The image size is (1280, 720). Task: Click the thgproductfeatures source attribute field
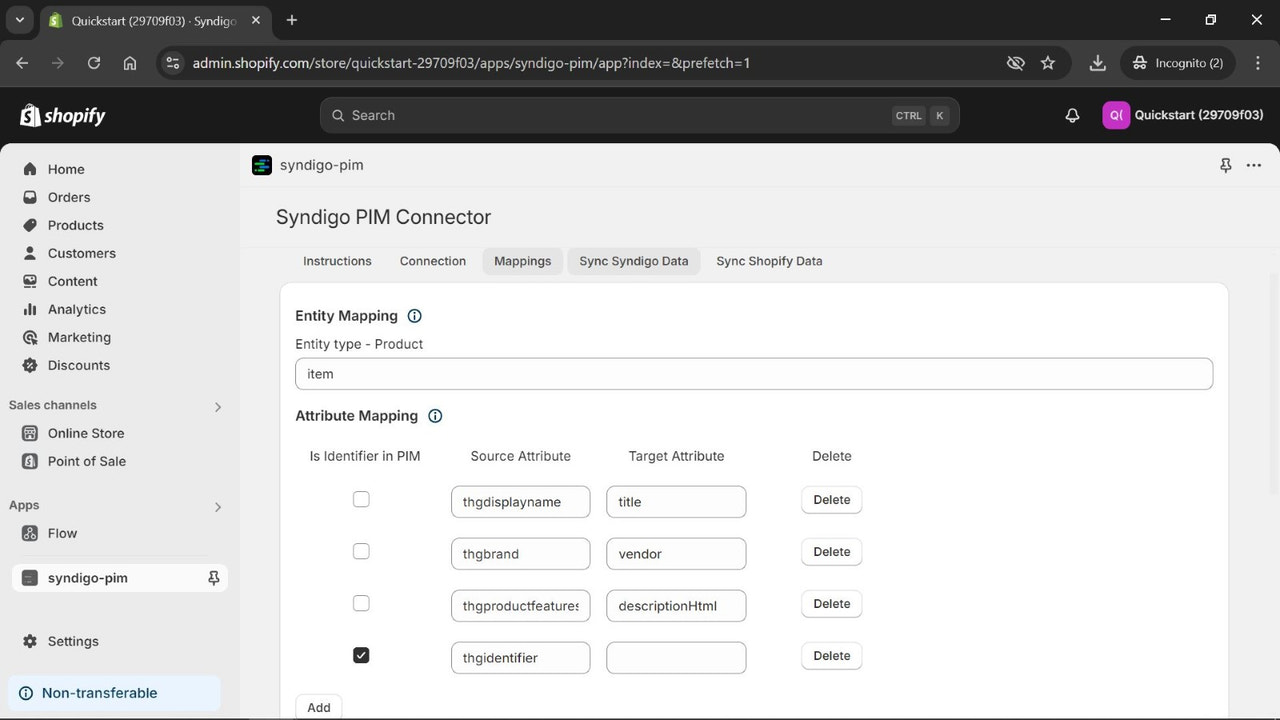tap(521, 606)
